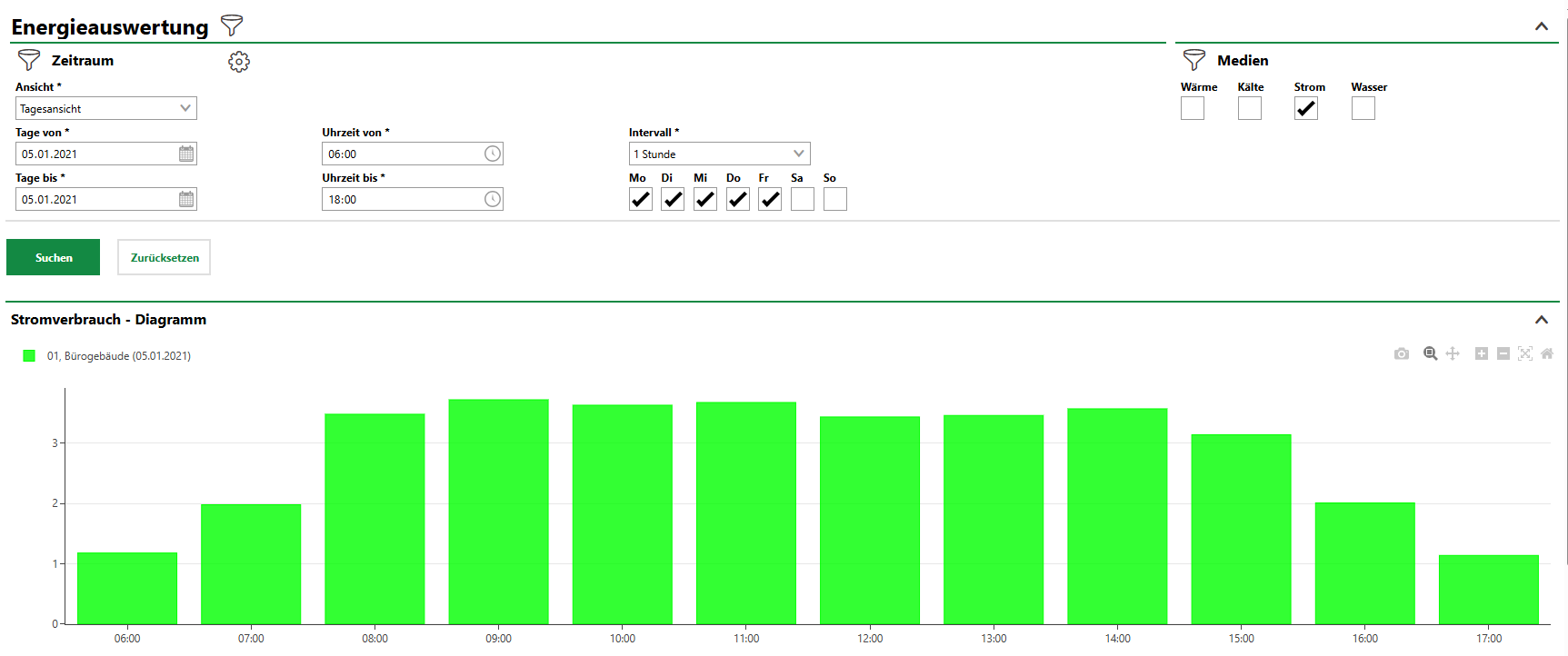
Task: Autoscale the chart axes
Action: [x=1525, y=353]
